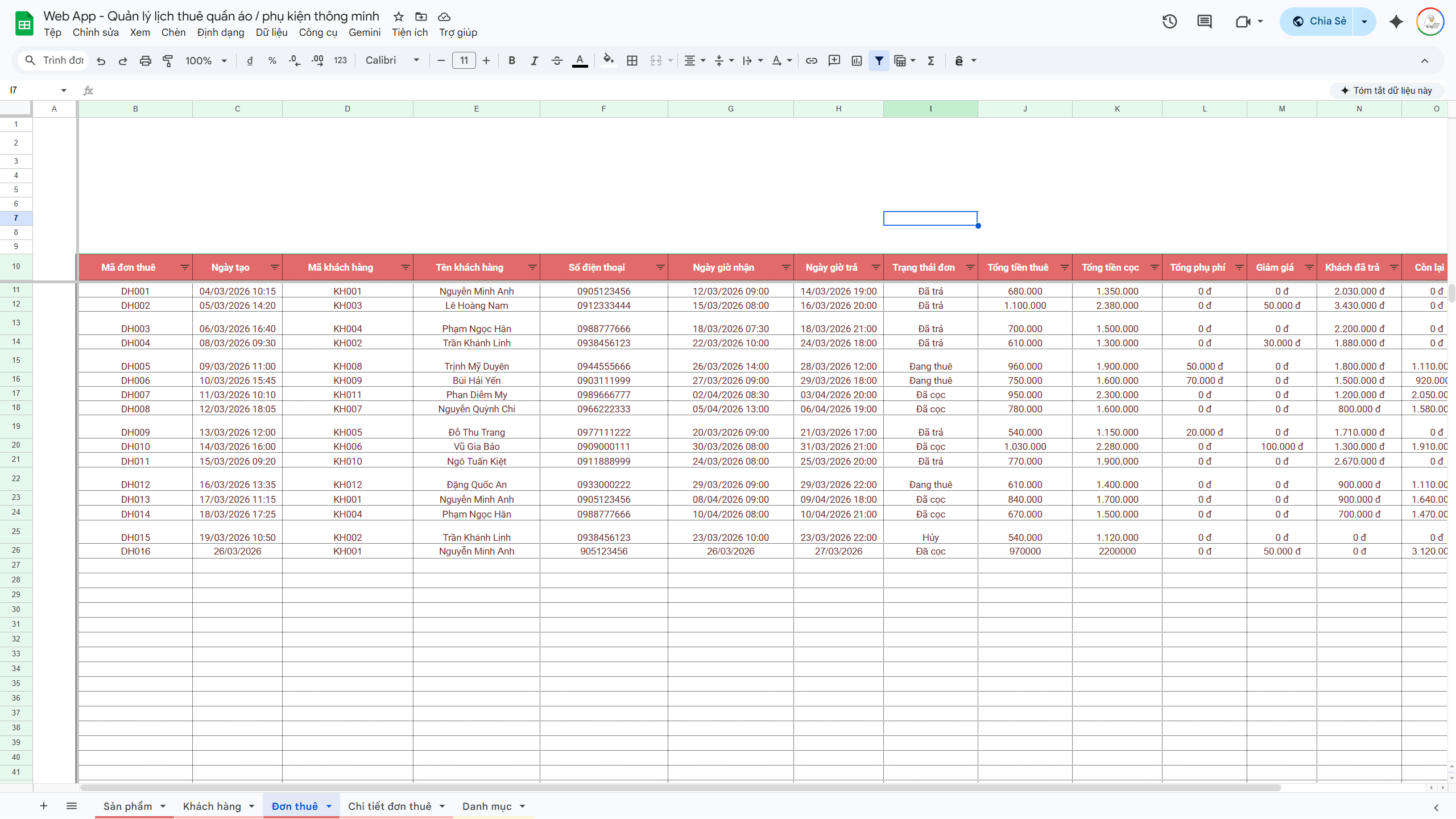The image size is (1456, 819).
Task: Open the functions sigma icon
Action: [931, 60]
